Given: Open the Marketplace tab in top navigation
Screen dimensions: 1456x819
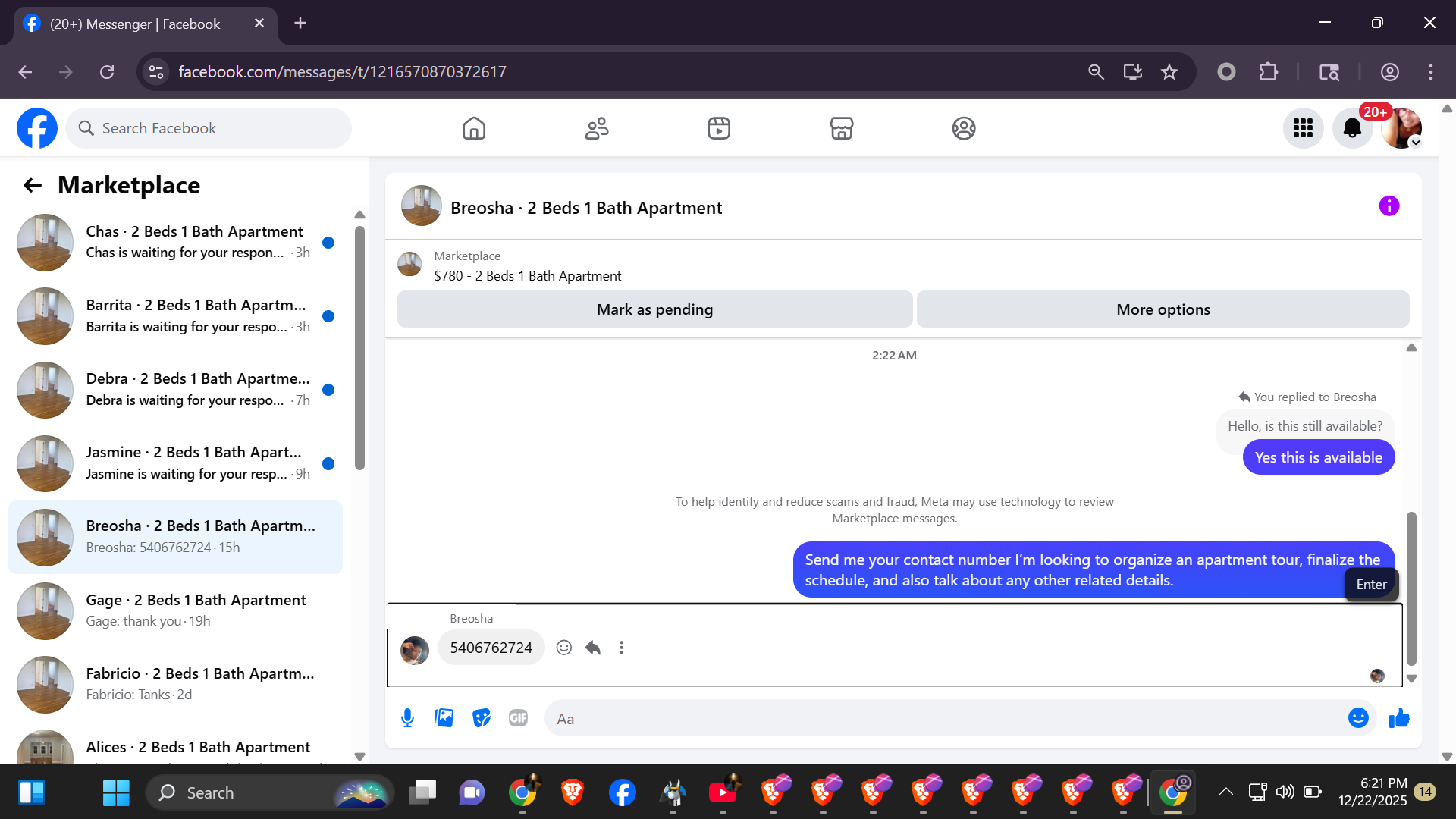Looking at the screenshot, I should click(x=841, y=128).
